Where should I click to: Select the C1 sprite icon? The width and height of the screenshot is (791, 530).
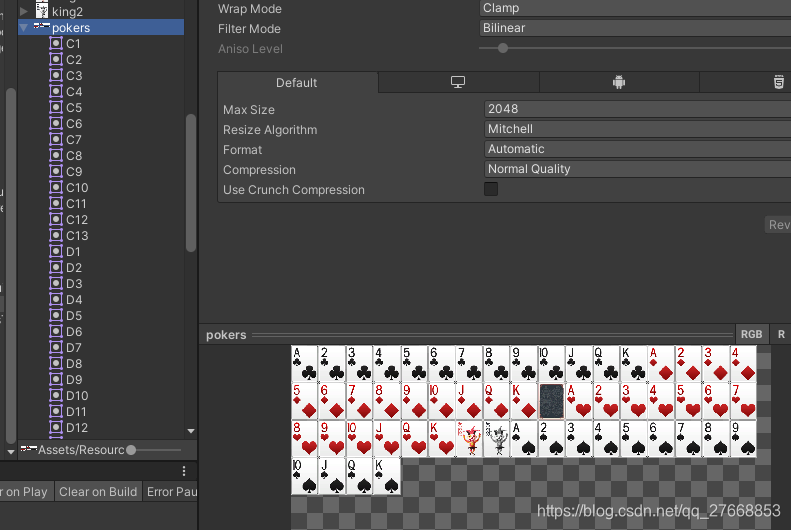tap(56, 43)
